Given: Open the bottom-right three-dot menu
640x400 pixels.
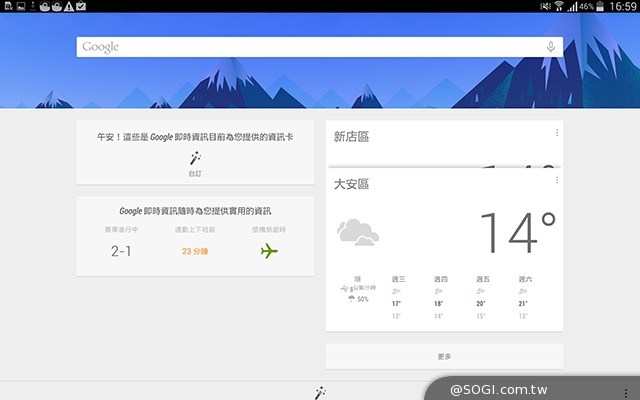Looking at the screenshot, I should [x=625, y=391].
